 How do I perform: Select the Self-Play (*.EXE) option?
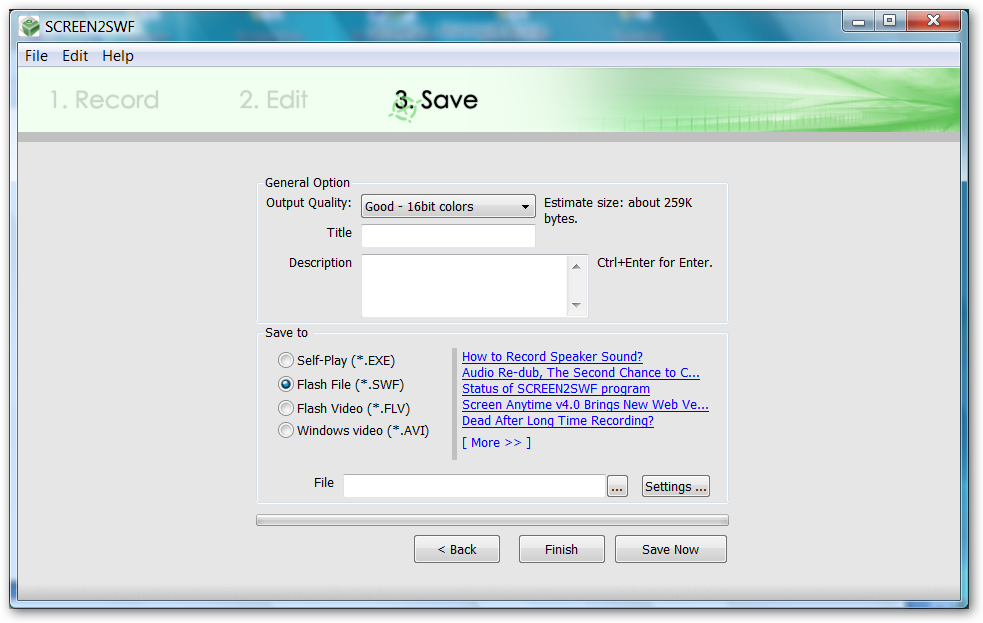click(x=337, y=360)
